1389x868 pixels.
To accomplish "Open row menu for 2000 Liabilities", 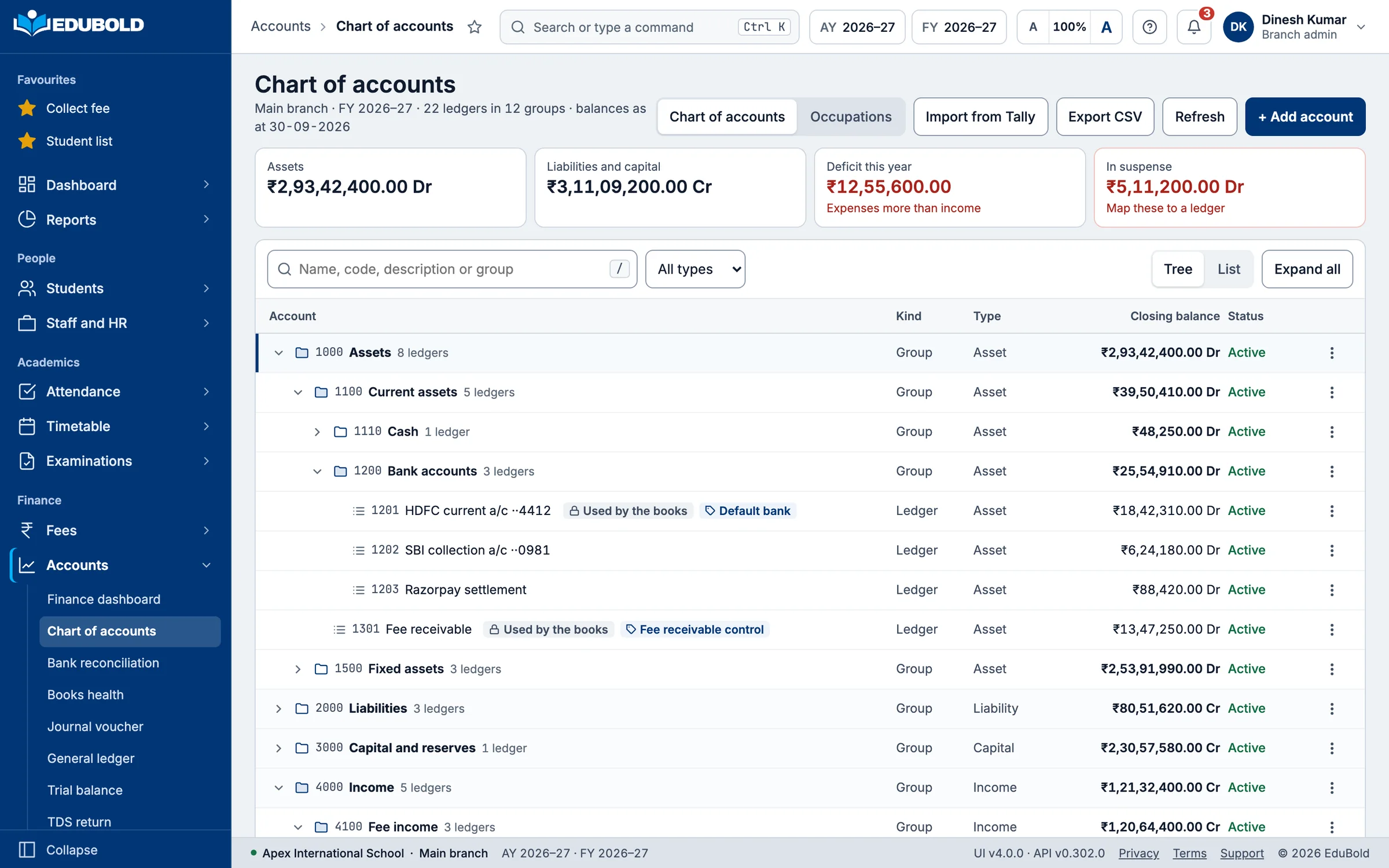I will (1332, 708).
